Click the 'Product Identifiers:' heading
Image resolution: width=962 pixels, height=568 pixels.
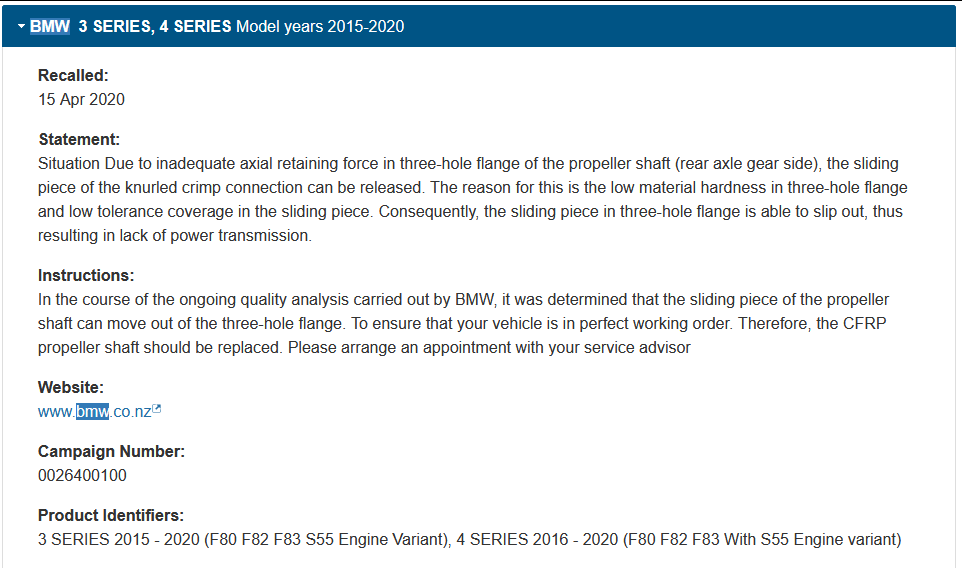(111, 515)
